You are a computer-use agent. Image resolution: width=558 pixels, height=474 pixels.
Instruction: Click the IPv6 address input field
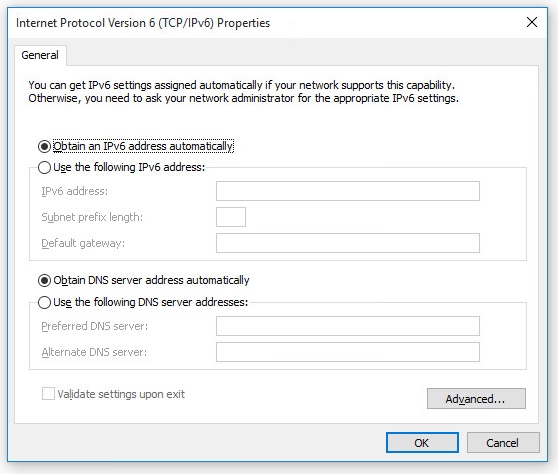point(348,191)
